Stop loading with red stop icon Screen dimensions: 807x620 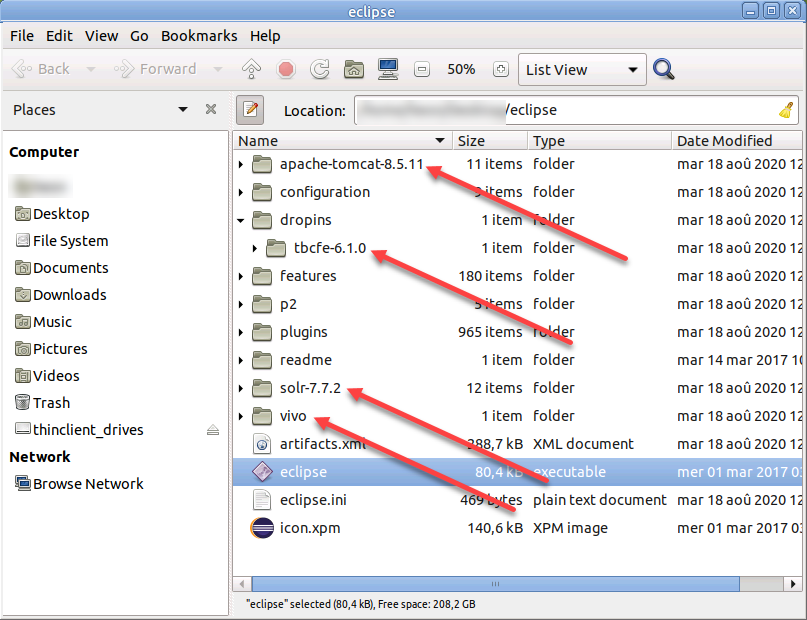[x=286, y=69]
